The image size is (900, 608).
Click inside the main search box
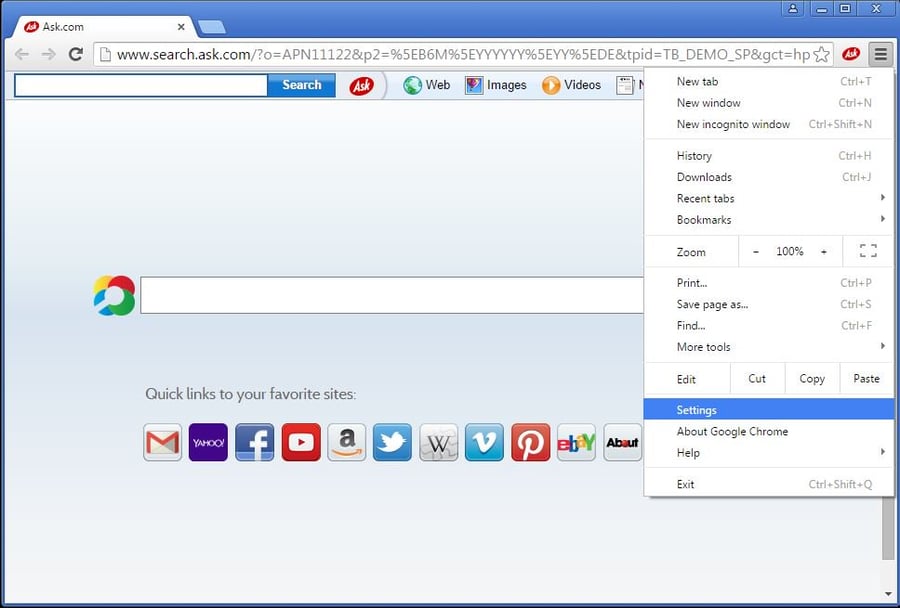390,294
